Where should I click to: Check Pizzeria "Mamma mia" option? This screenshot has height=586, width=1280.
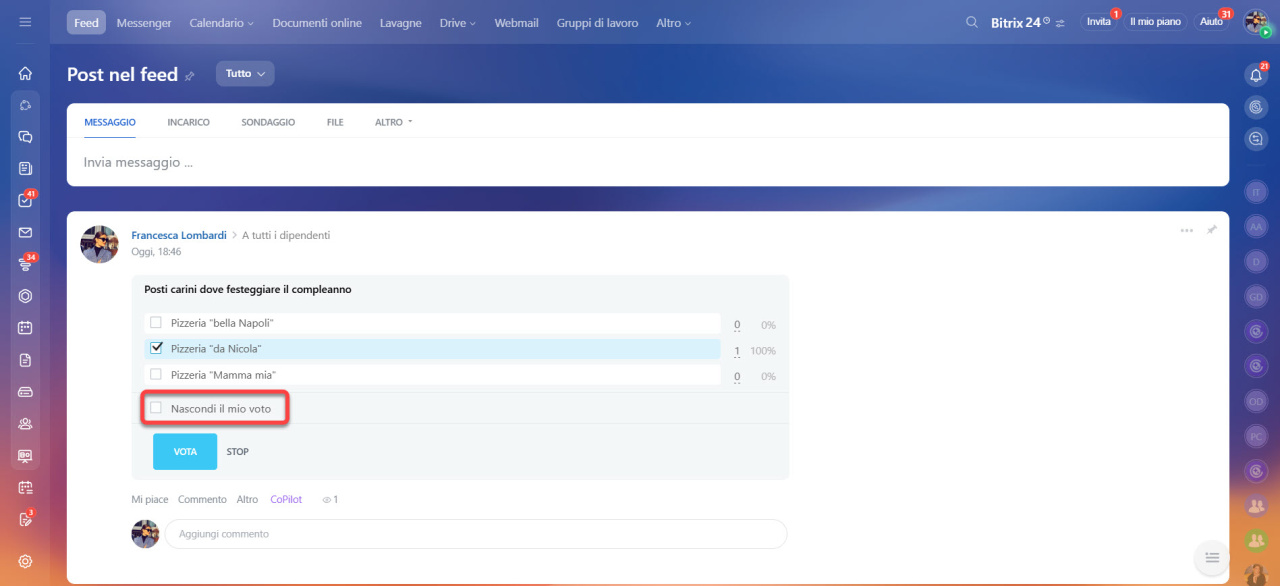click(x=155, y=375)
